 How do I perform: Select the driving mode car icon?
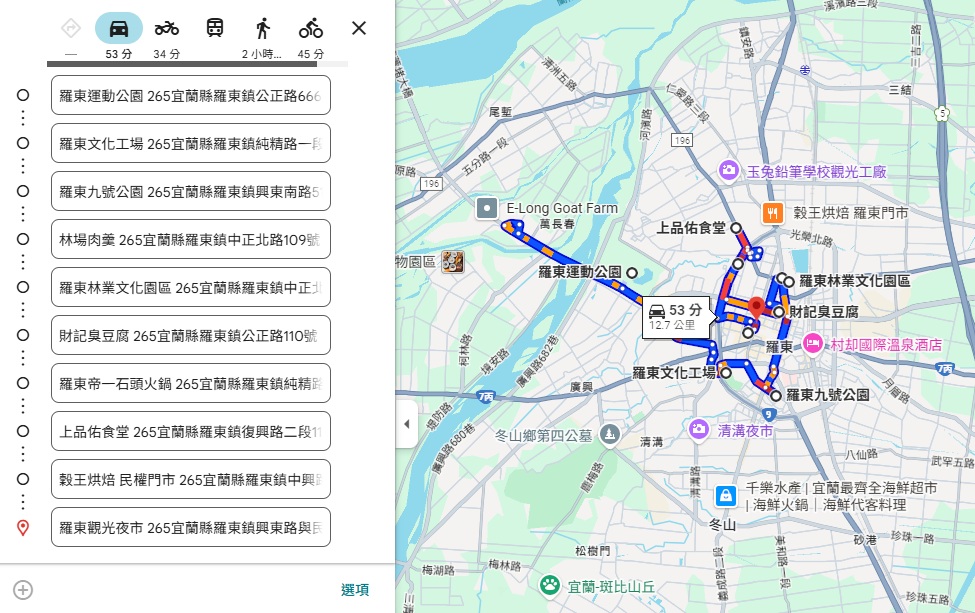tap(118, 28)
